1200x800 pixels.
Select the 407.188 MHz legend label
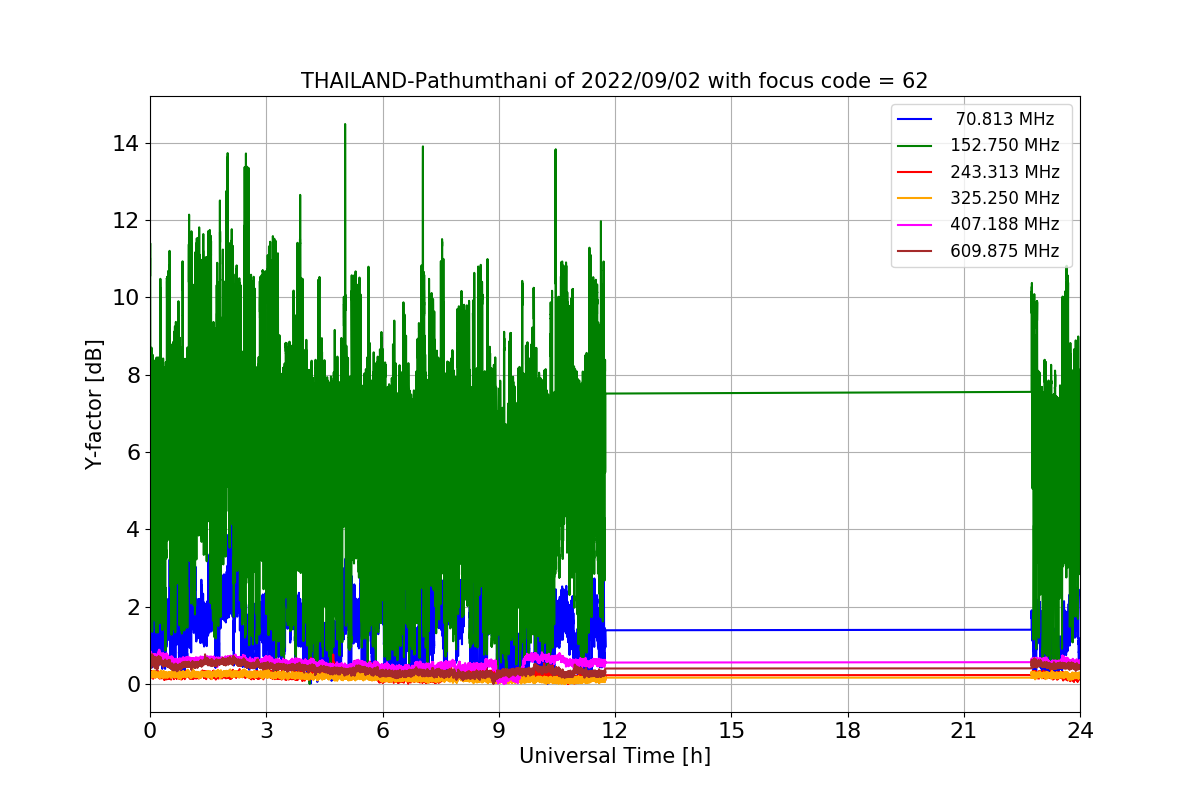1004,225
